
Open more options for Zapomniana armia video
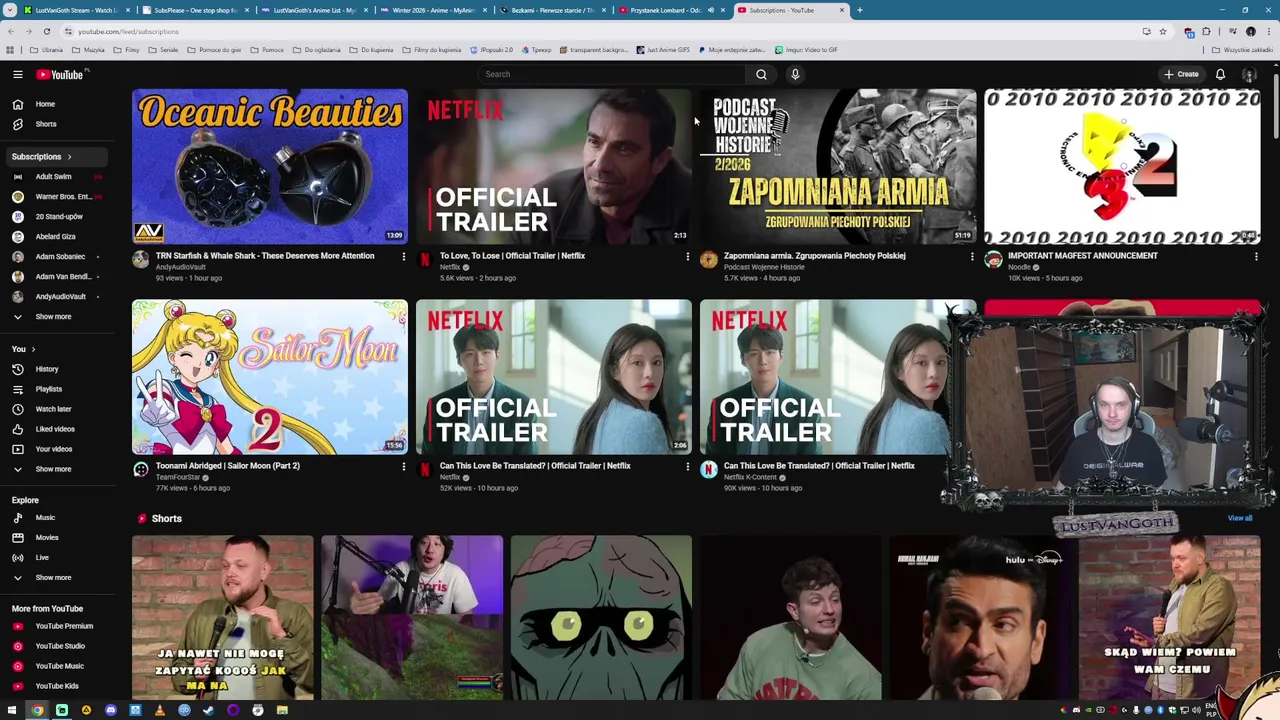tap(971, 257)
